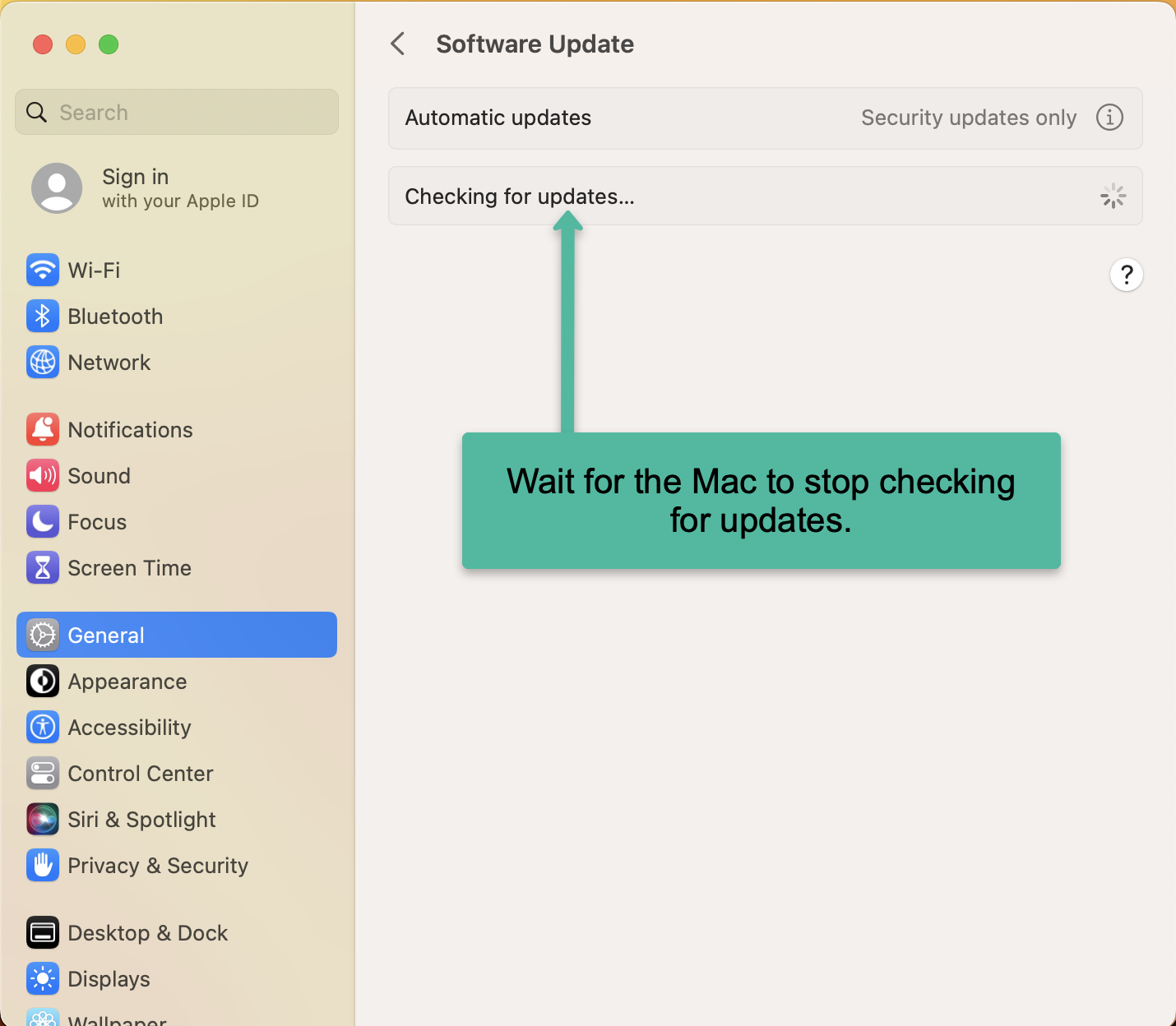Open the Notifications pane label
The image size is (1176, 1026).
[130, 430]
